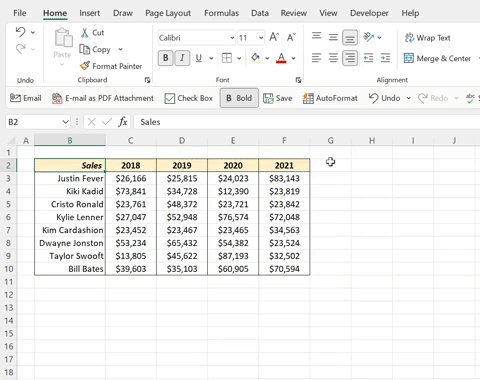Open Clipboard pane dialog launcher

point(147,80)
